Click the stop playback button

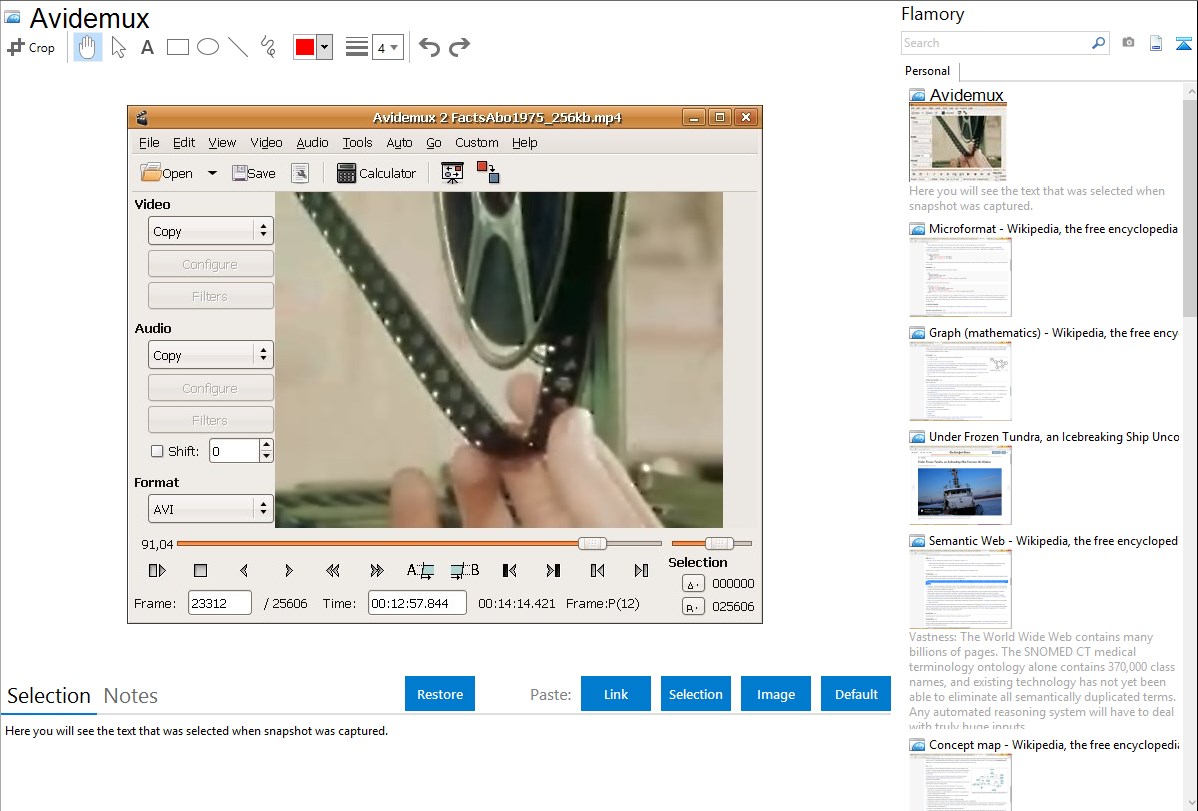[200, 570]
